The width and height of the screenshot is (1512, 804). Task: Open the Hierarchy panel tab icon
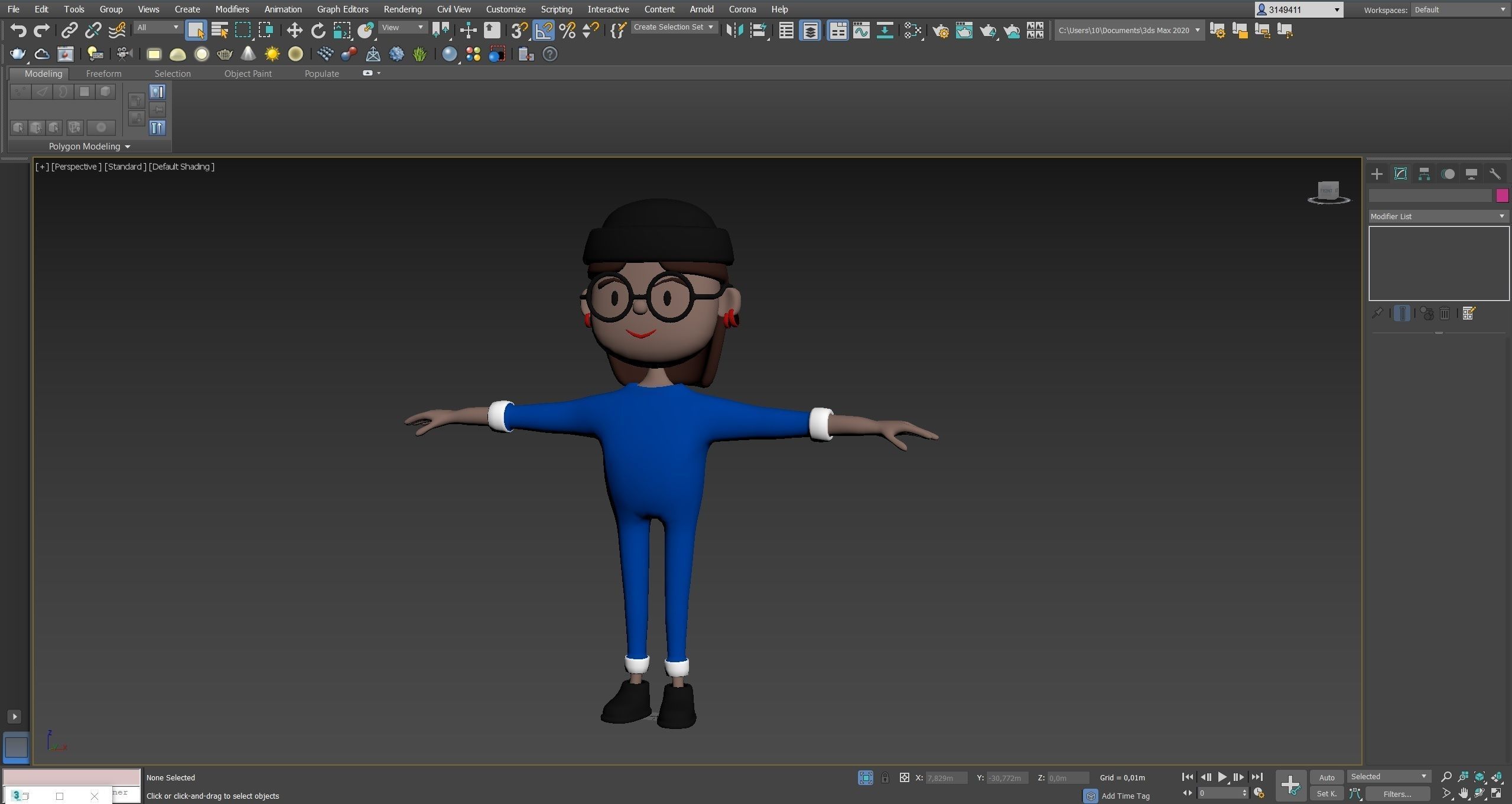click(1424, 174)
